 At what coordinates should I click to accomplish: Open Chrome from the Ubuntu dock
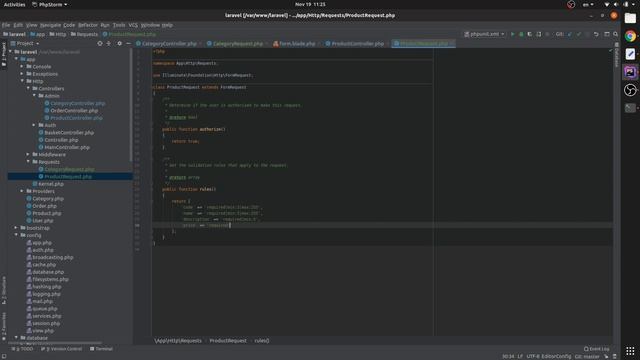[630, 36]
